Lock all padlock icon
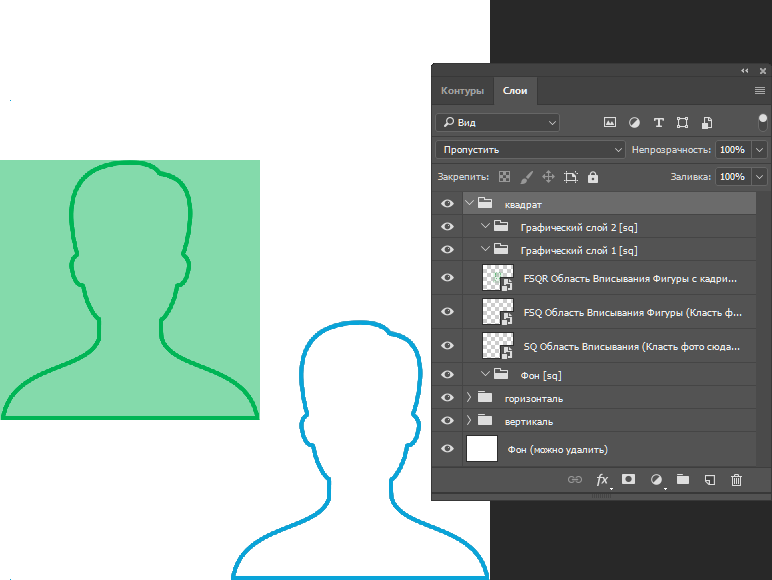 coord(593,177)
